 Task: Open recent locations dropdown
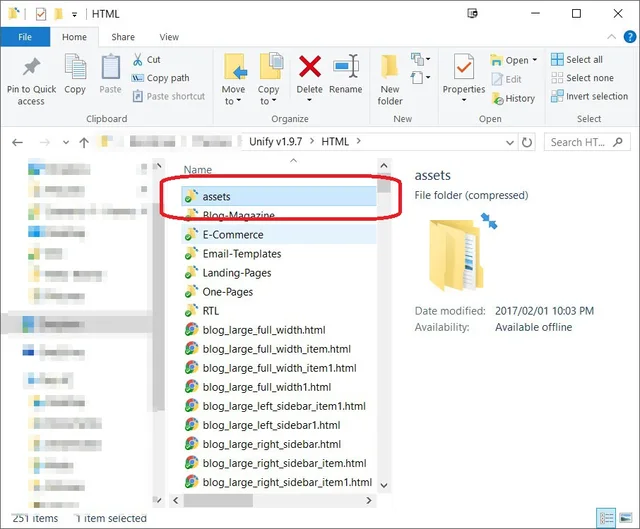(x=66, y=142)
